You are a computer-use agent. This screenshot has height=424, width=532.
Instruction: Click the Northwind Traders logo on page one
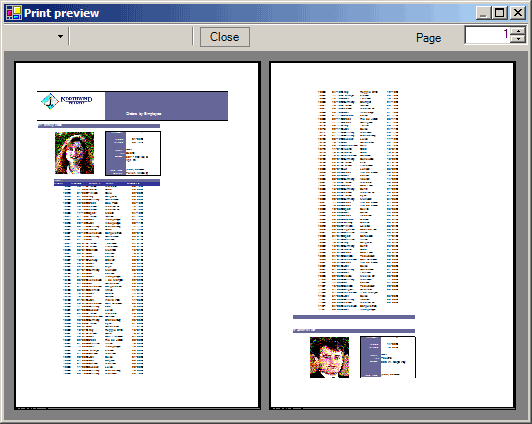(66, 101)
